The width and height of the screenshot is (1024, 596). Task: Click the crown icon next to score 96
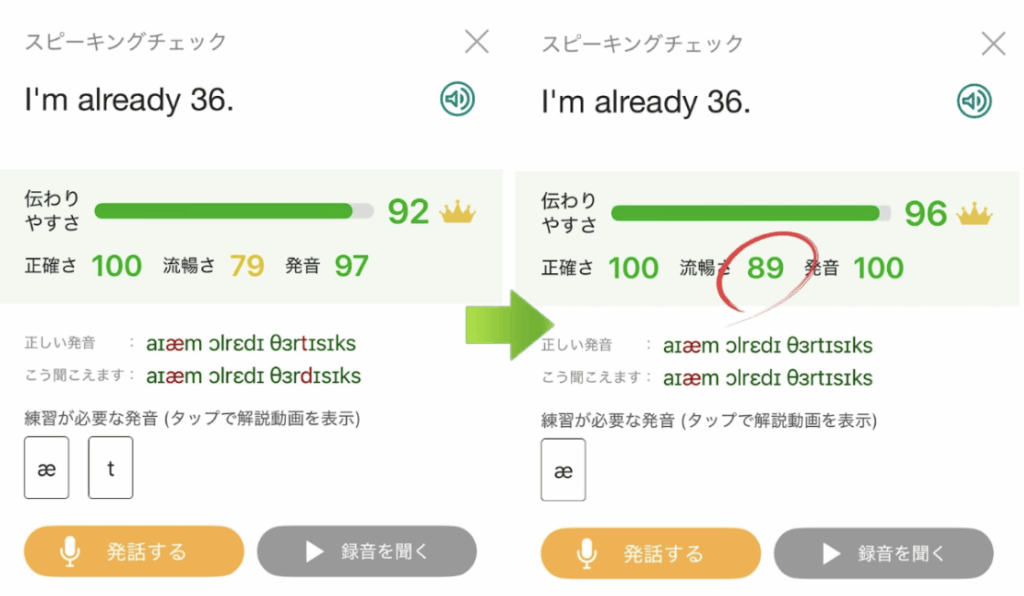coord(973,213)
